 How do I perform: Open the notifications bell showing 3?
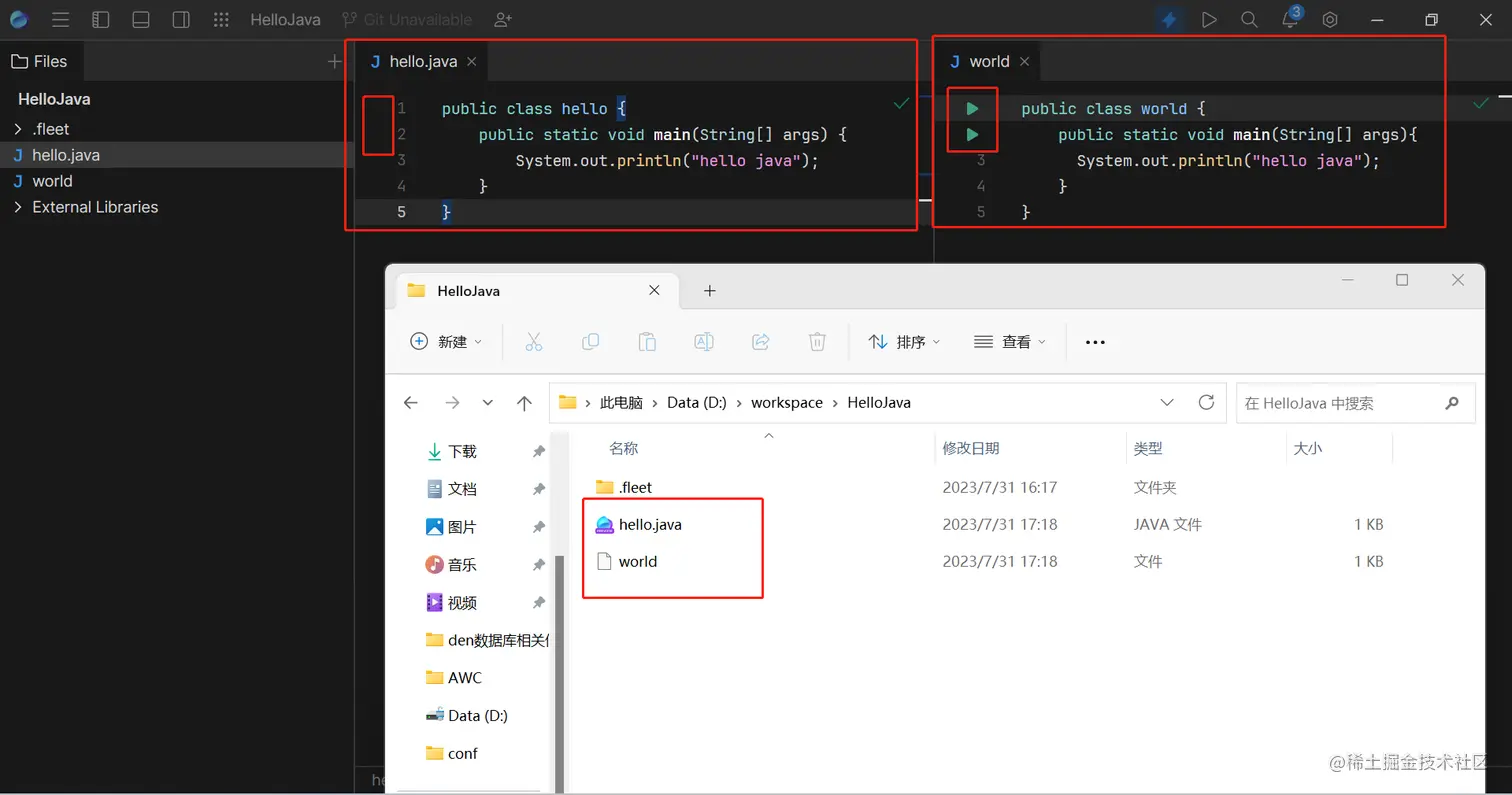[x=1289, y=20]
